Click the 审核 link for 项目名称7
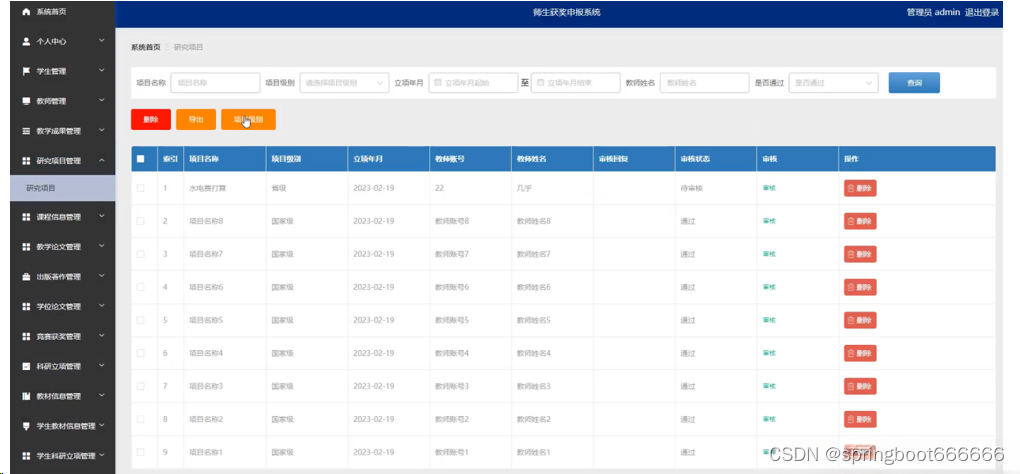This screenshot has width=1020, height=474. (769, 254)
